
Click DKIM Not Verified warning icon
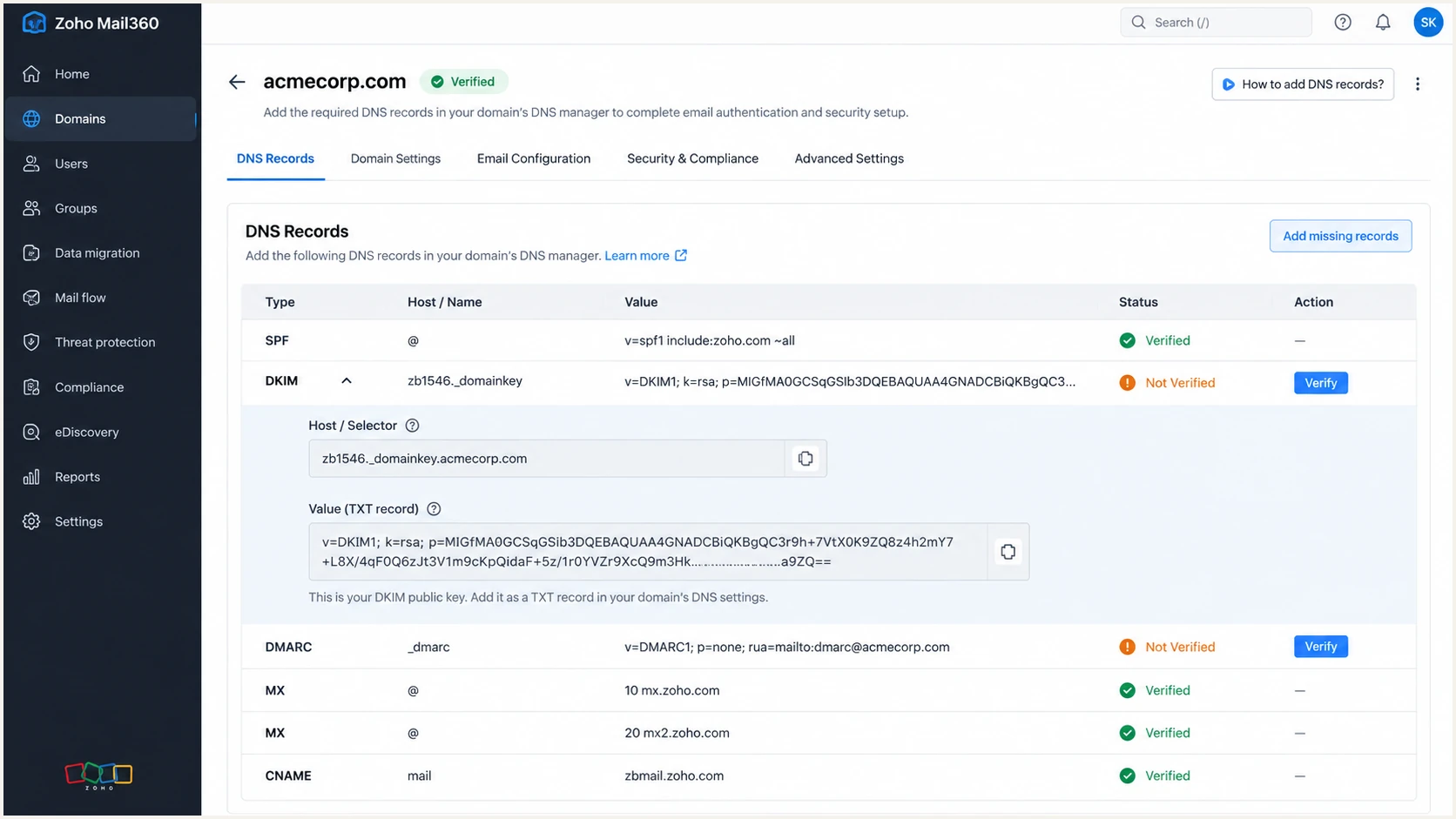coord(1127,383)
